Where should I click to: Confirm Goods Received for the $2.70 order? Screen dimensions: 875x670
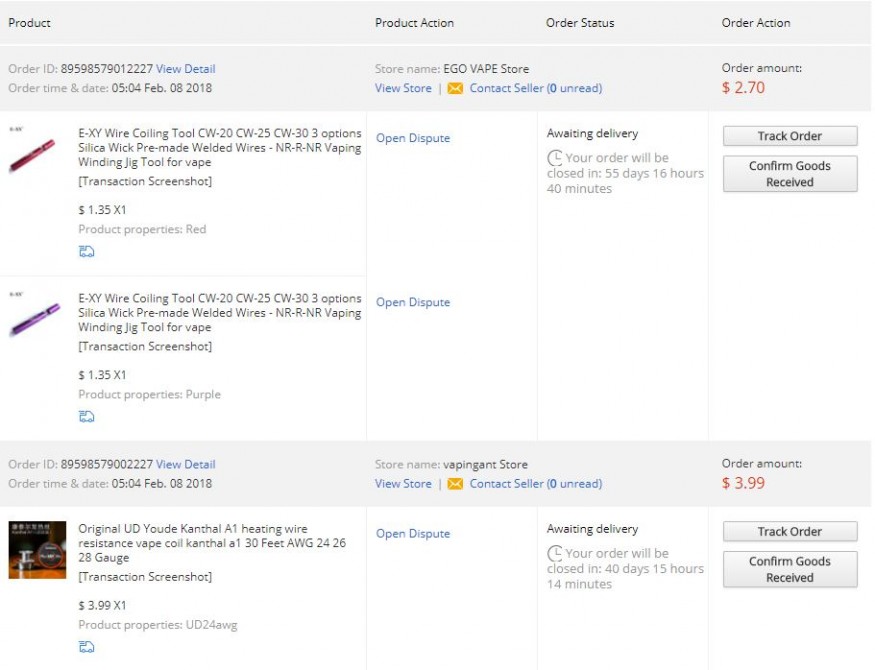pyautogui.click(x=789, y=174)
